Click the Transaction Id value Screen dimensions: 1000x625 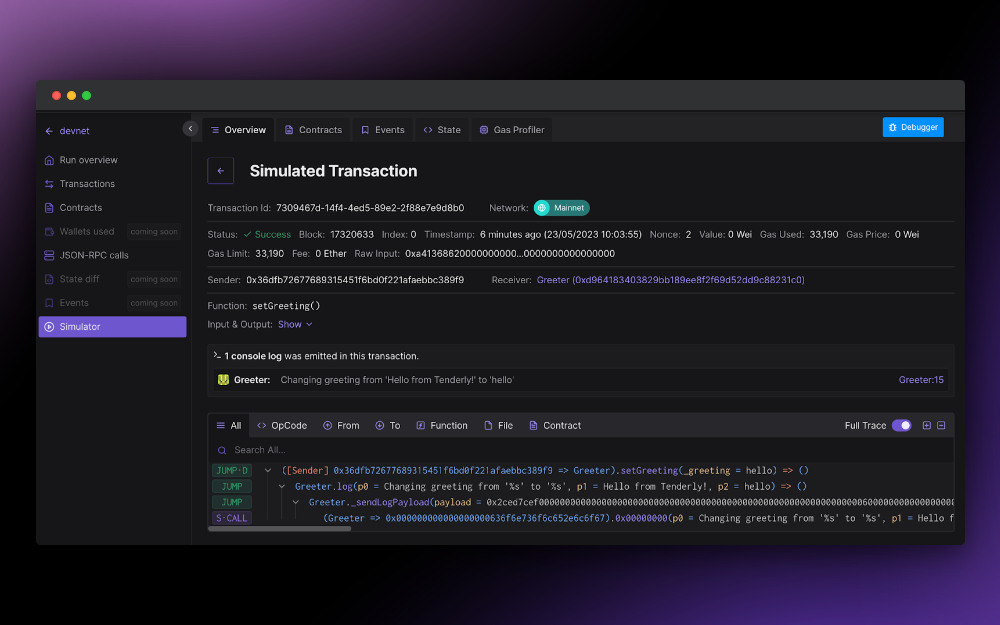[x=370, y=208]
